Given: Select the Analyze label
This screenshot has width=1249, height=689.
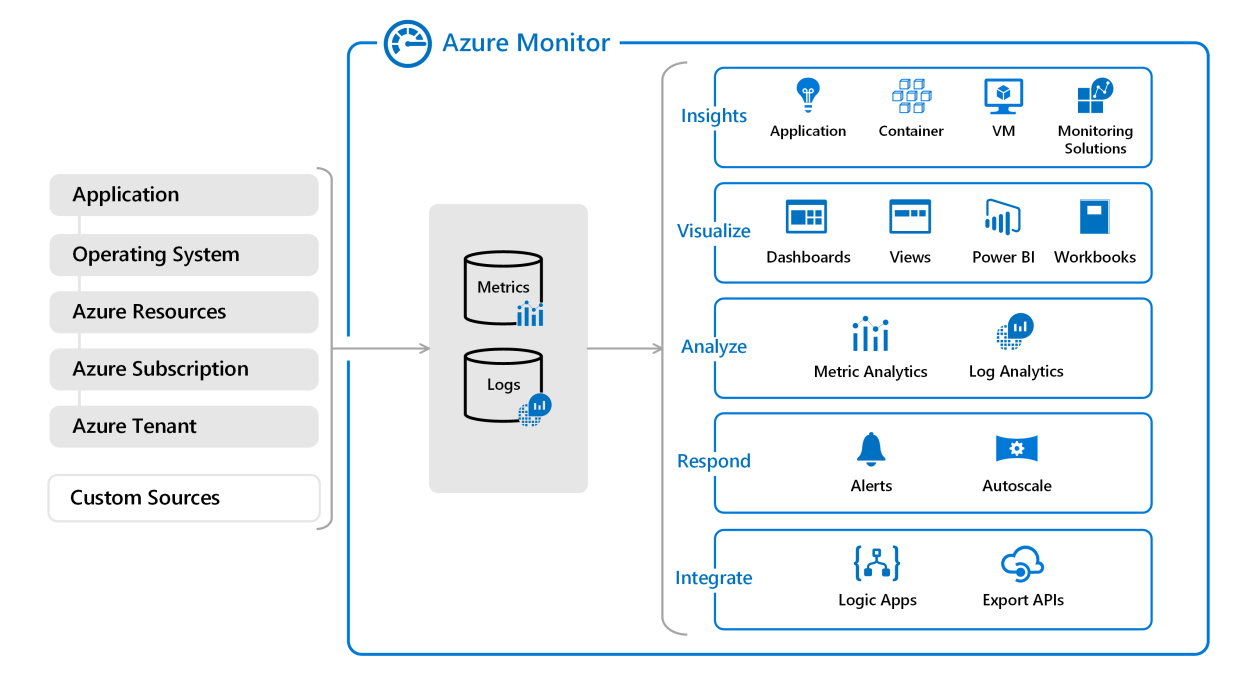Looking at the screenshot, I should tap(713, 346).
